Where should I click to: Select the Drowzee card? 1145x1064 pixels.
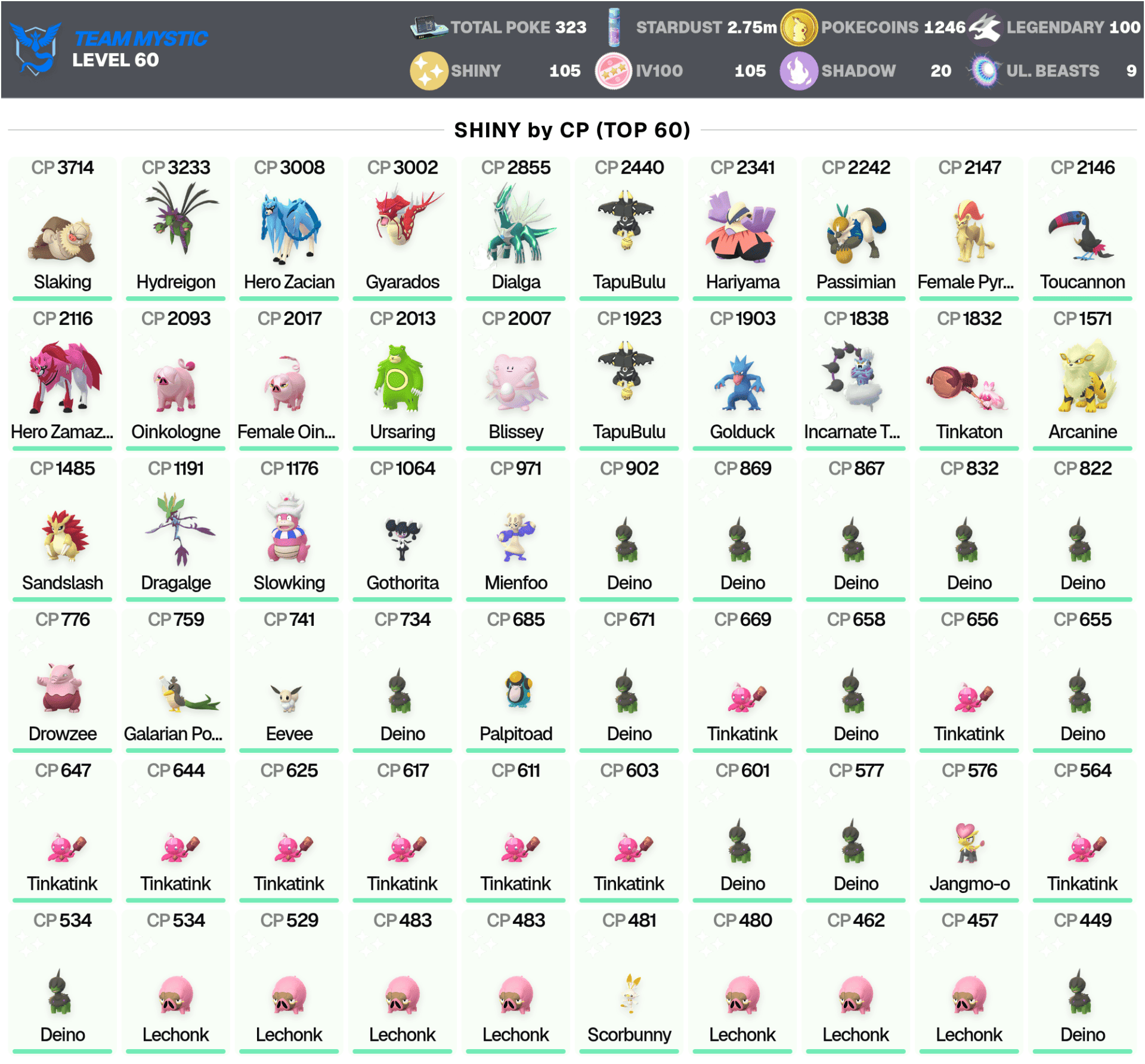[63, 681]
